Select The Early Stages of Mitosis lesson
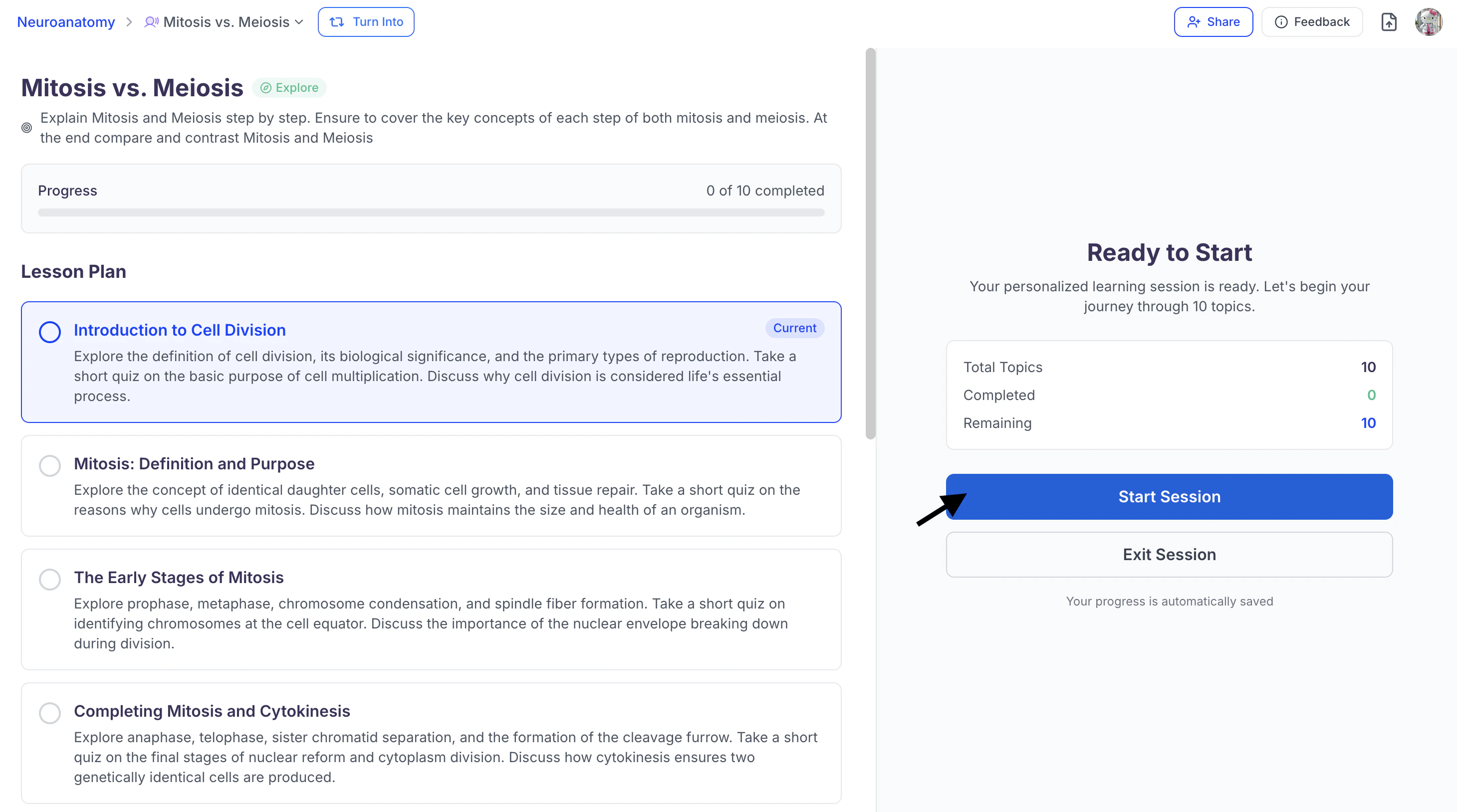 coord(179,578)
